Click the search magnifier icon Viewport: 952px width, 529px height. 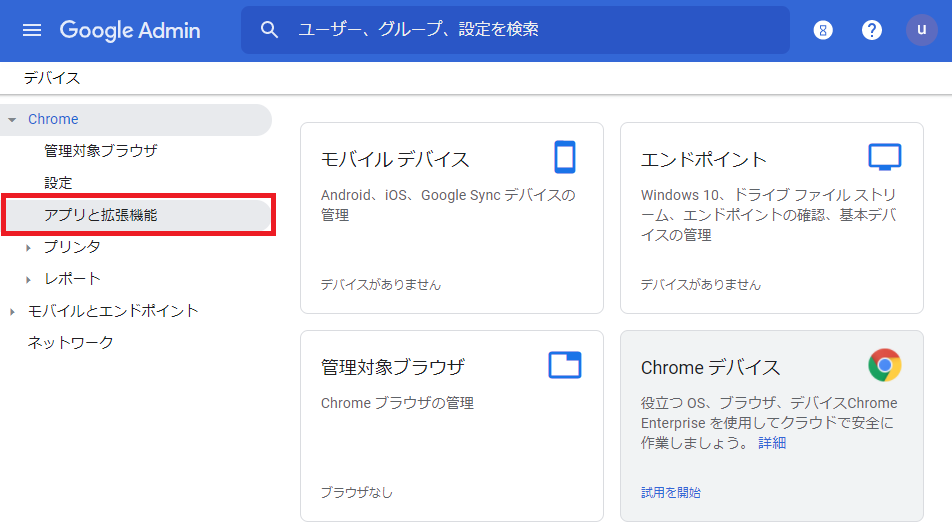pos(269,29)
